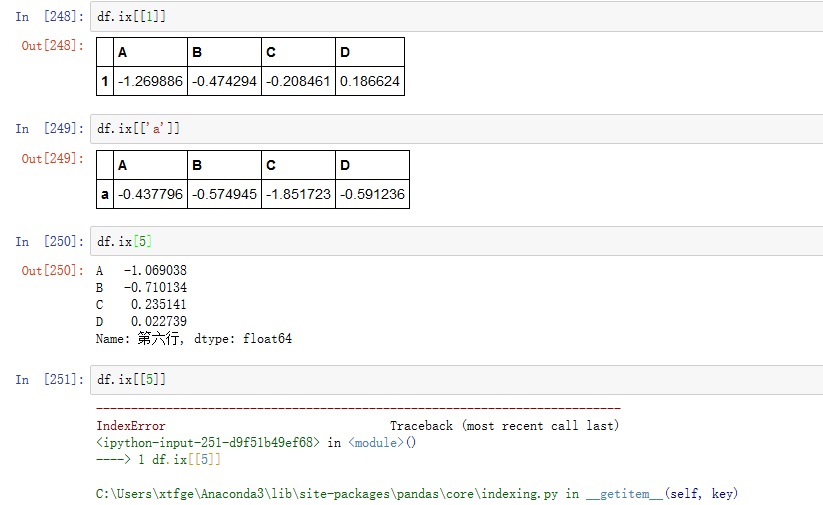Screen dimensions: 823x505
Task: Click cell value -1.269886
Action: tap(150, 81)
